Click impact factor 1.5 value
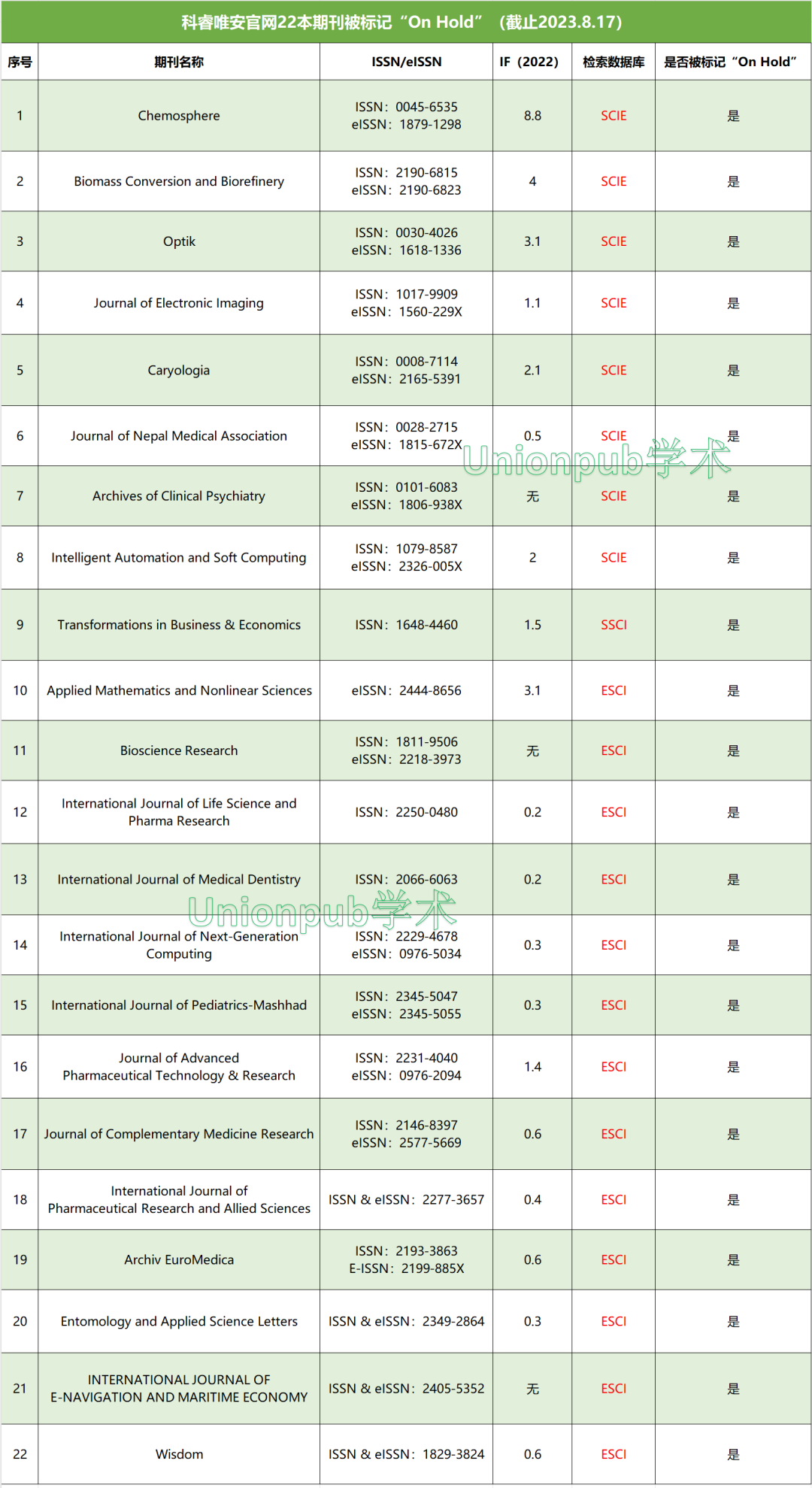The width and height of the screenshot is (812, 1488). click(x=532, y=625)
